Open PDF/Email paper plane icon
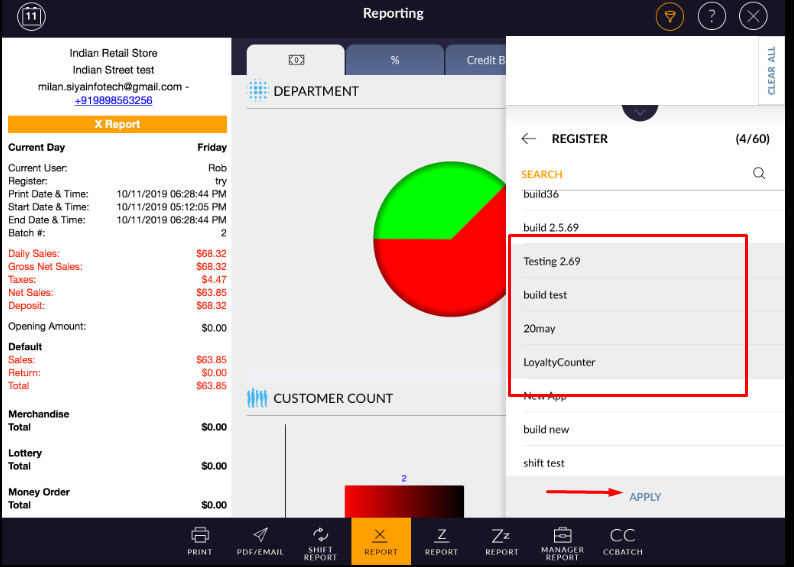The height and width of the screenshot is (567, 794). pos(260,541)
